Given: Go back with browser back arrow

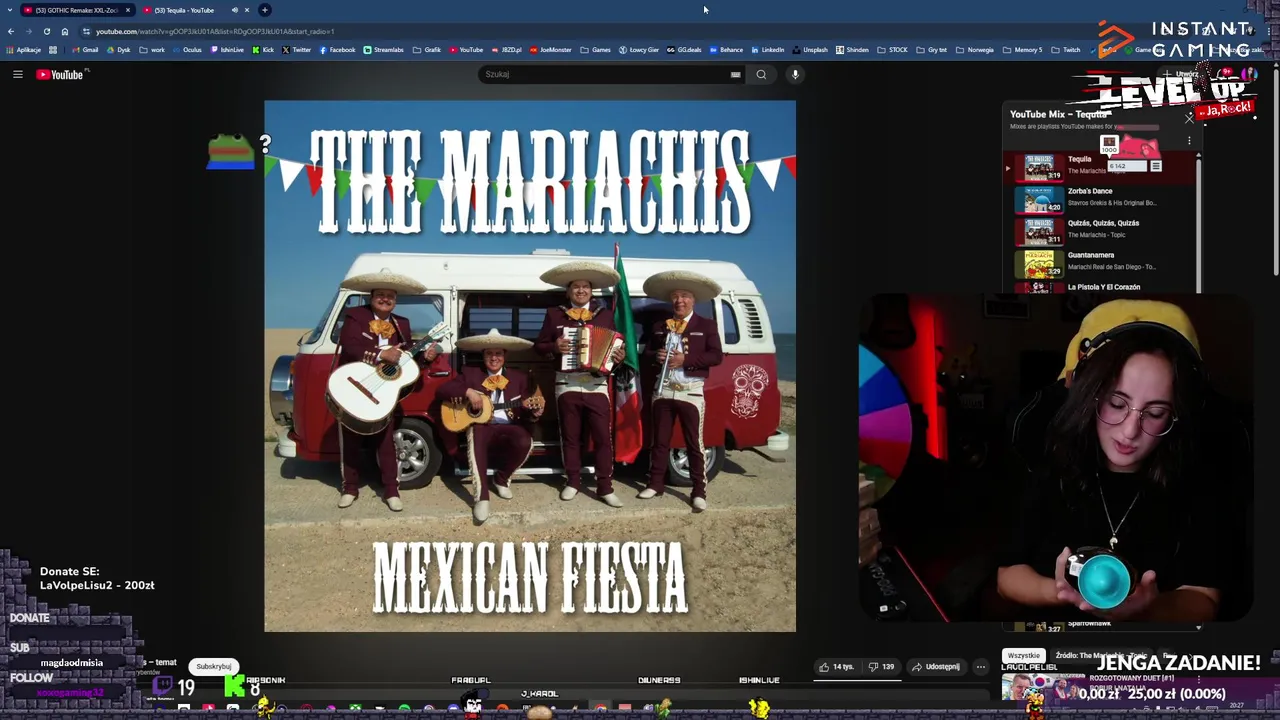Looking at the screenshot, I should click(x=11, y=31).
